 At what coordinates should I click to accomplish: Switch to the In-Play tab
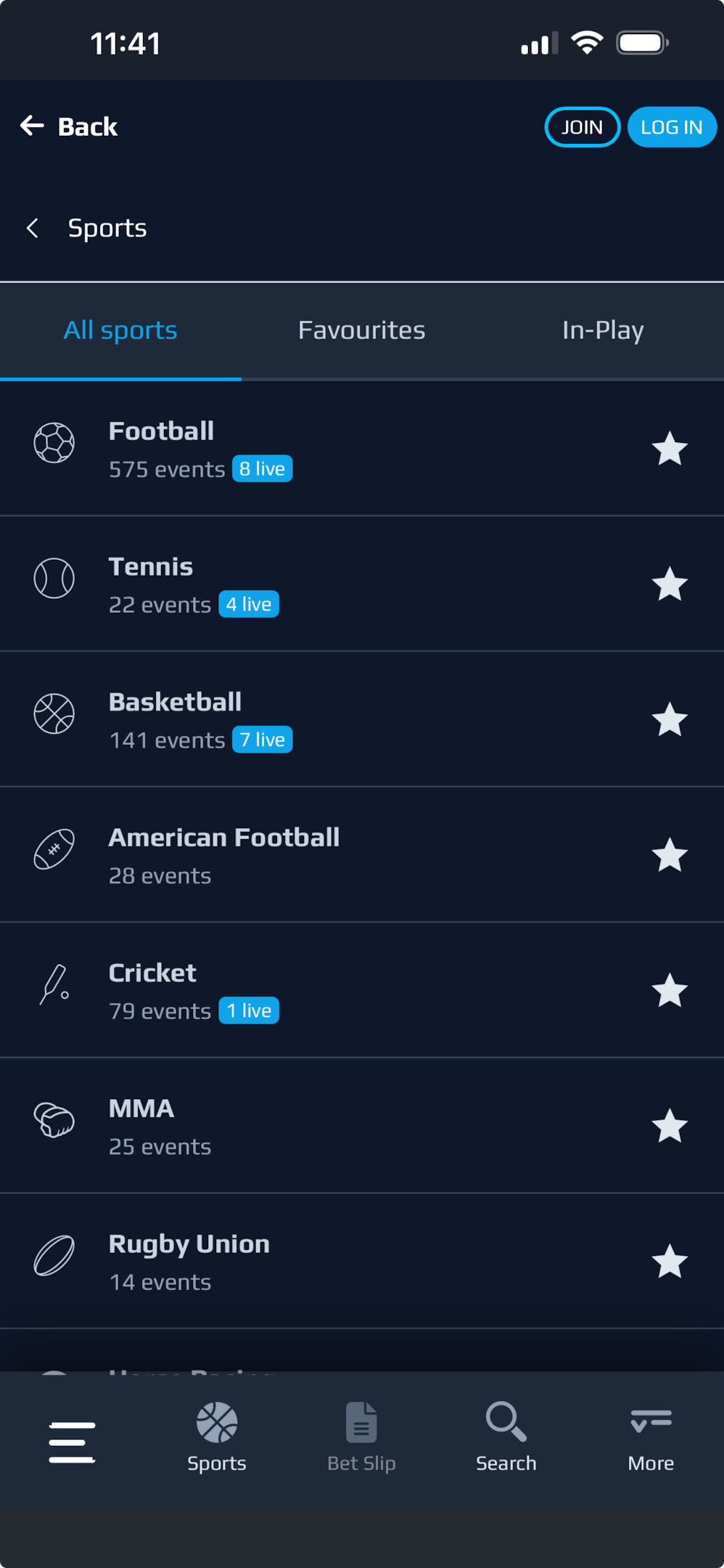pos(603,330)
